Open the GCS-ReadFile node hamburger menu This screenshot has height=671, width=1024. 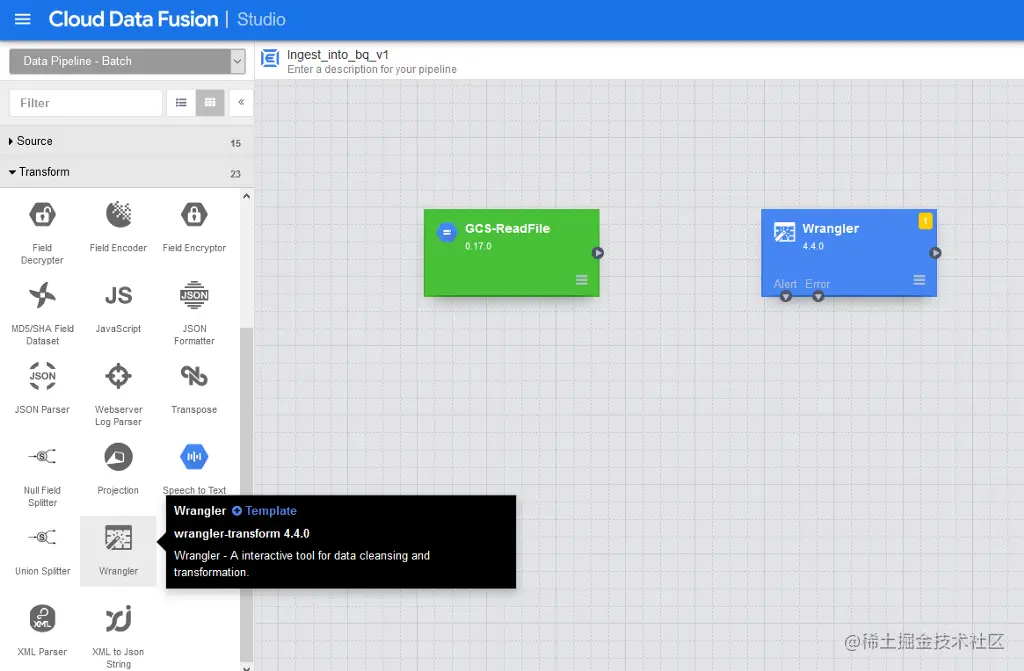tap(582, 280)
